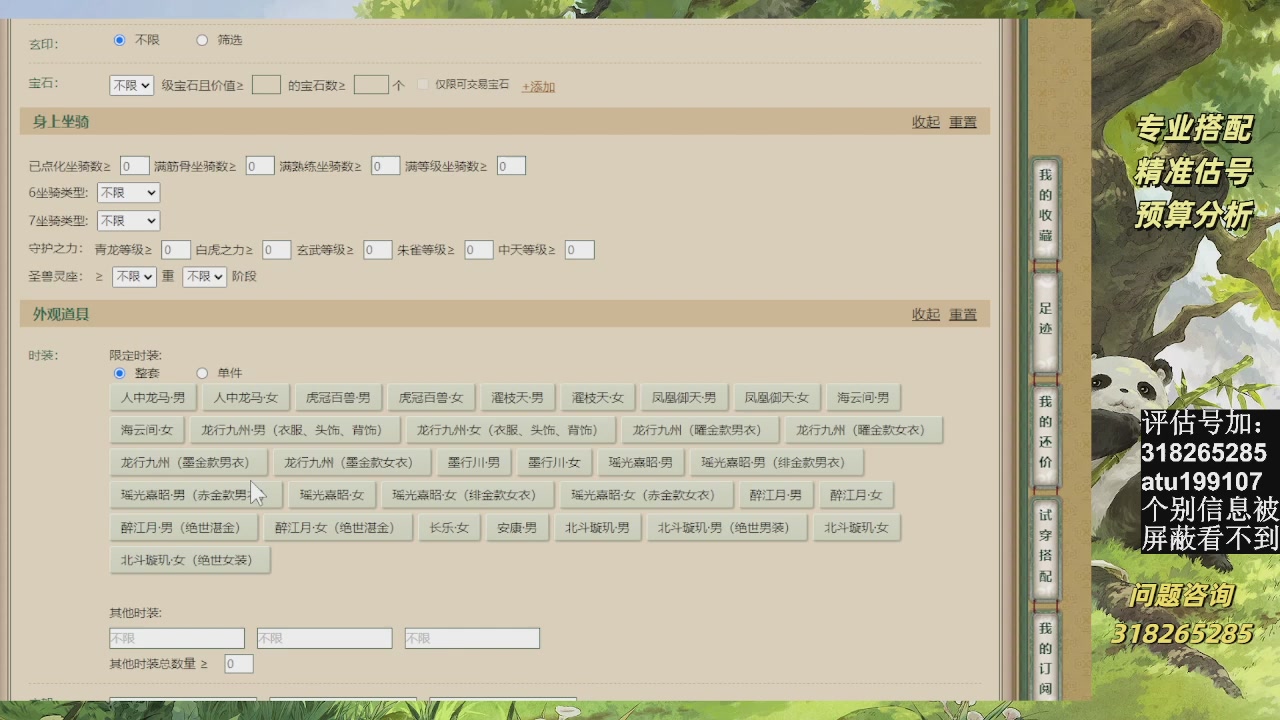
Task: Select 龙行九州（墨金款女衣） button
Action: [x=352, y=463]
